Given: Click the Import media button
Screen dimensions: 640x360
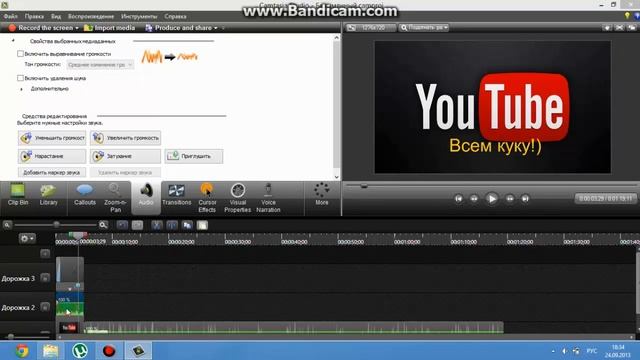Looking at the screenshot, I should [109, 28].
